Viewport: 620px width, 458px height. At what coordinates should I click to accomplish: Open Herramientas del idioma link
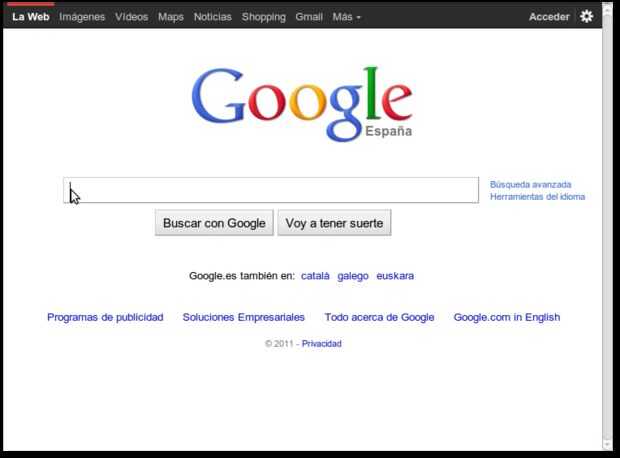click(537, 197)
